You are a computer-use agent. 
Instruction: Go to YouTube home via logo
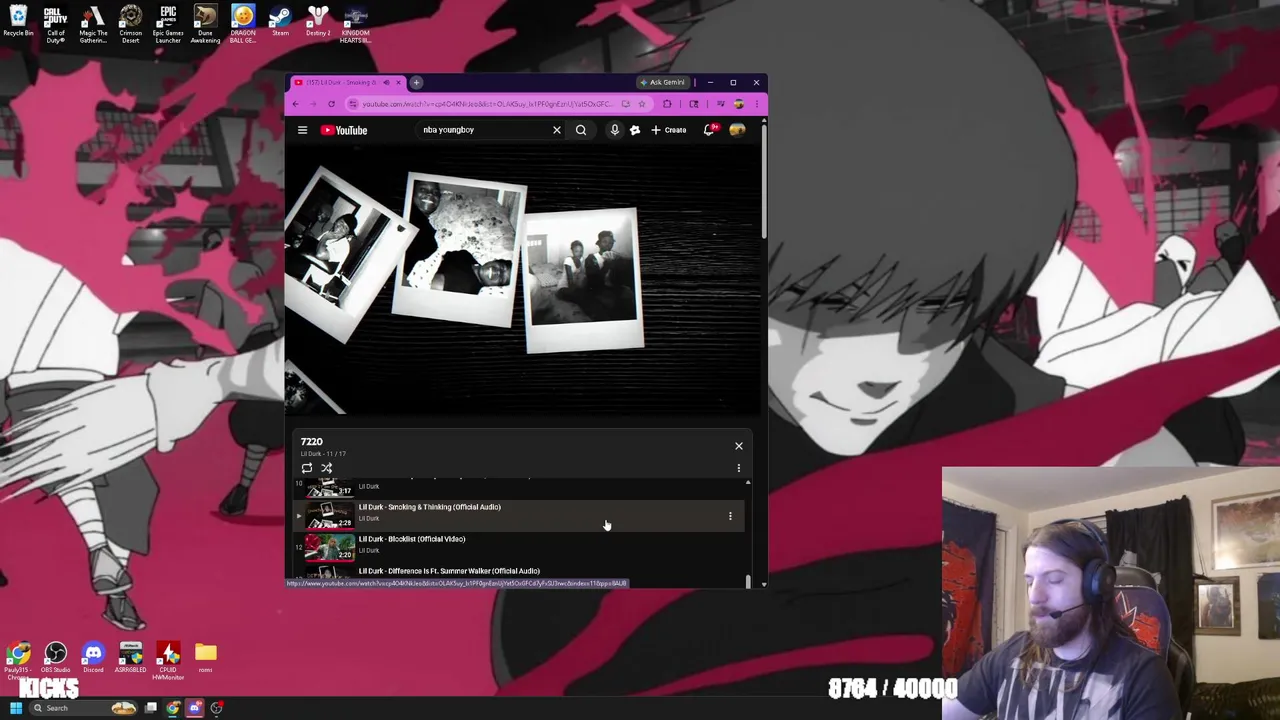click(x=344, y=130)
